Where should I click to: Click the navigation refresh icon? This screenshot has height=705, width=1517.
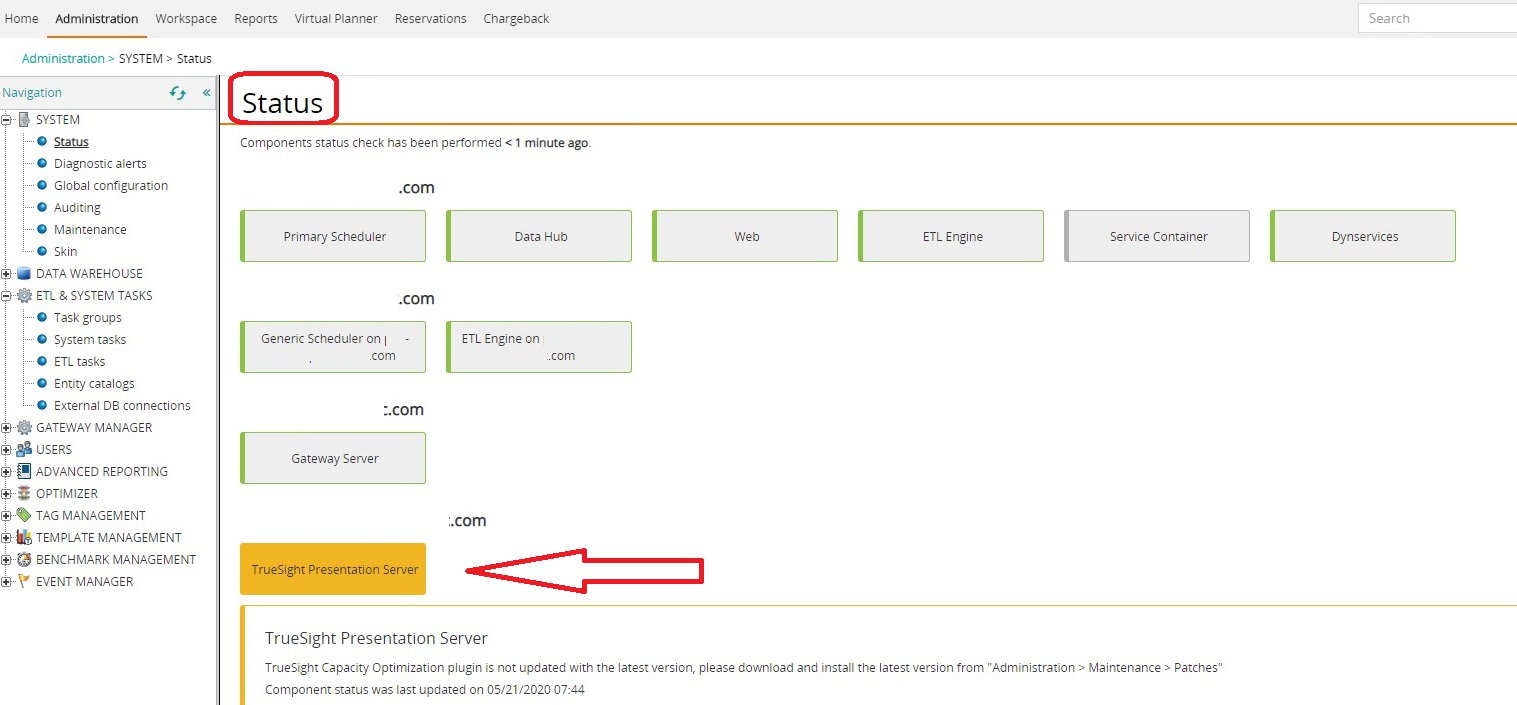(178, 93)
